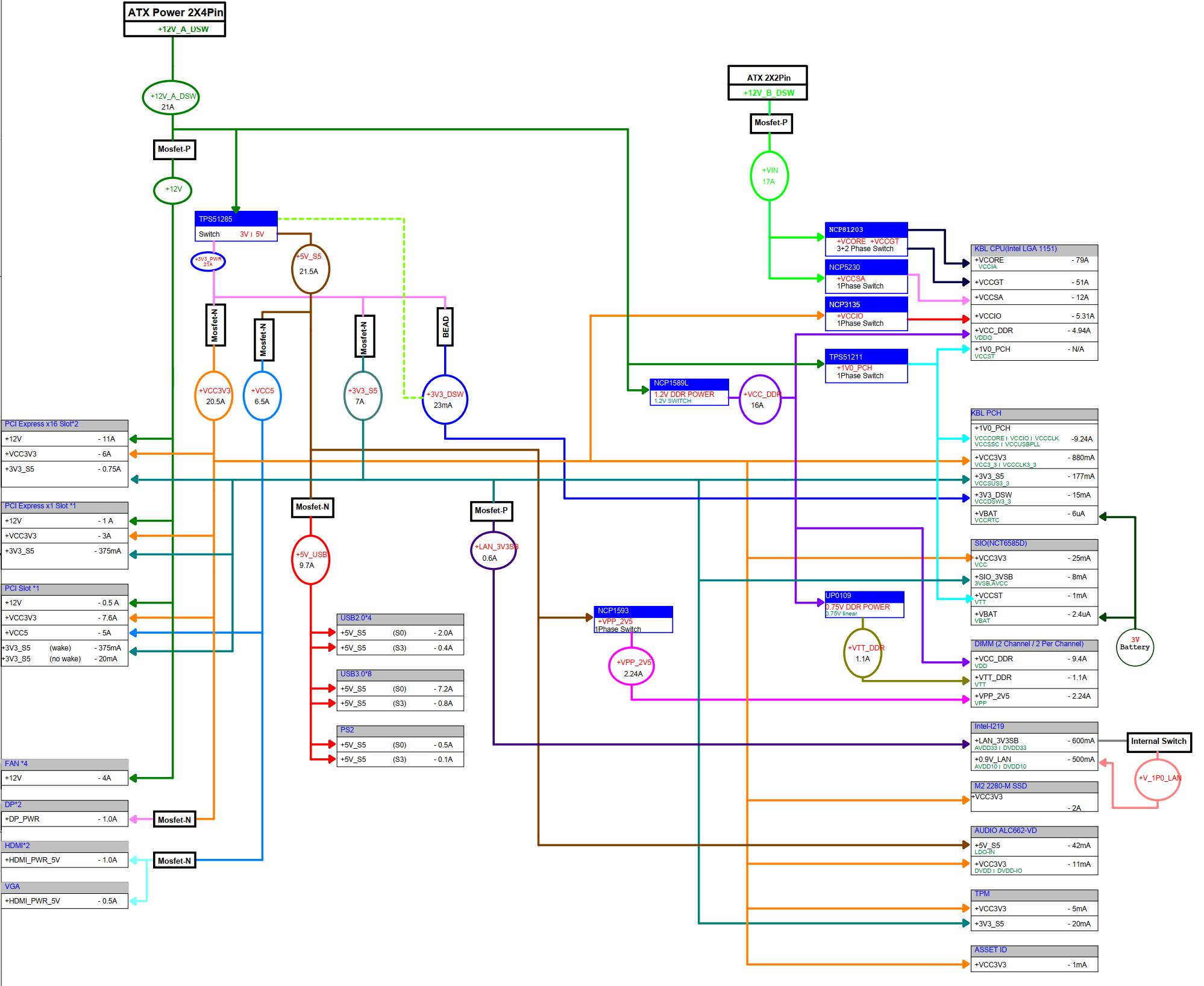The height and width of the screenshot is (986, 1204).
Task: Click the USB3.0*8 table header
Action: coord(400,675)
